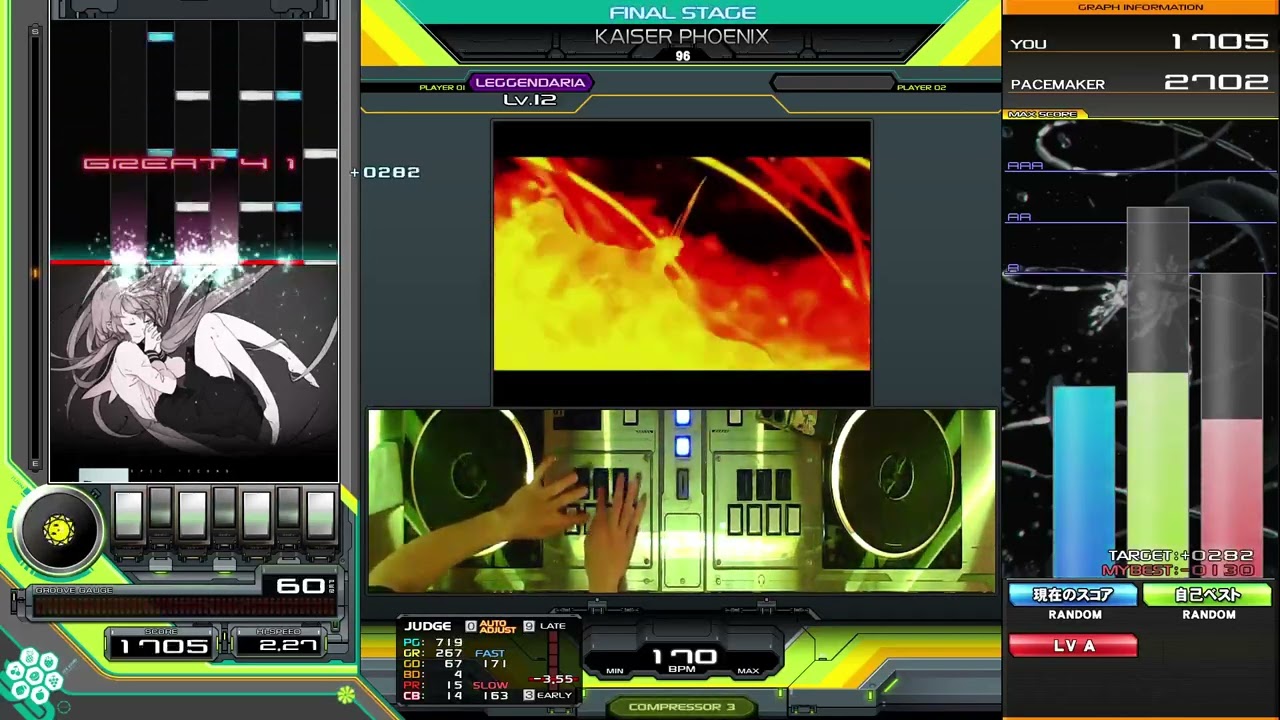Click the PR count 15

(x=455, y=685)
